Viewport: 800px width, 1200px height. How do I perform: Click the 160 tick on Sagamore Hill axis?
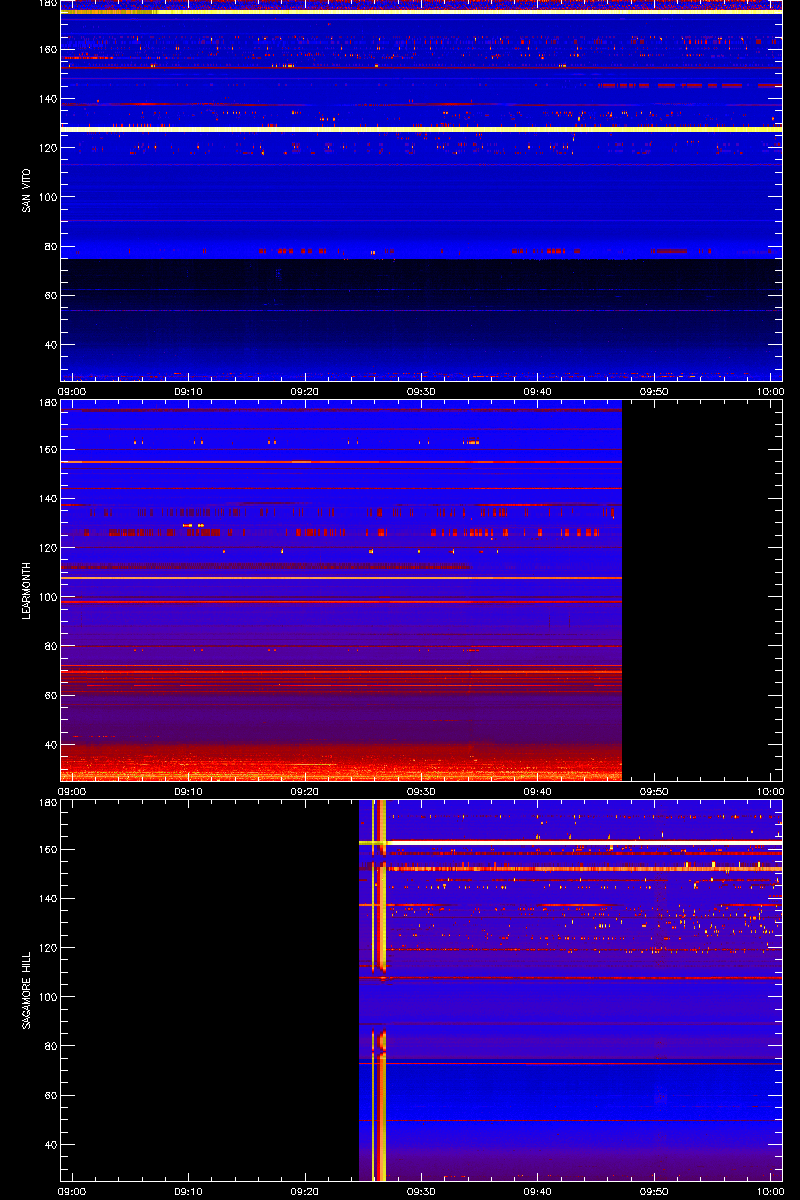tap(46, 850)
